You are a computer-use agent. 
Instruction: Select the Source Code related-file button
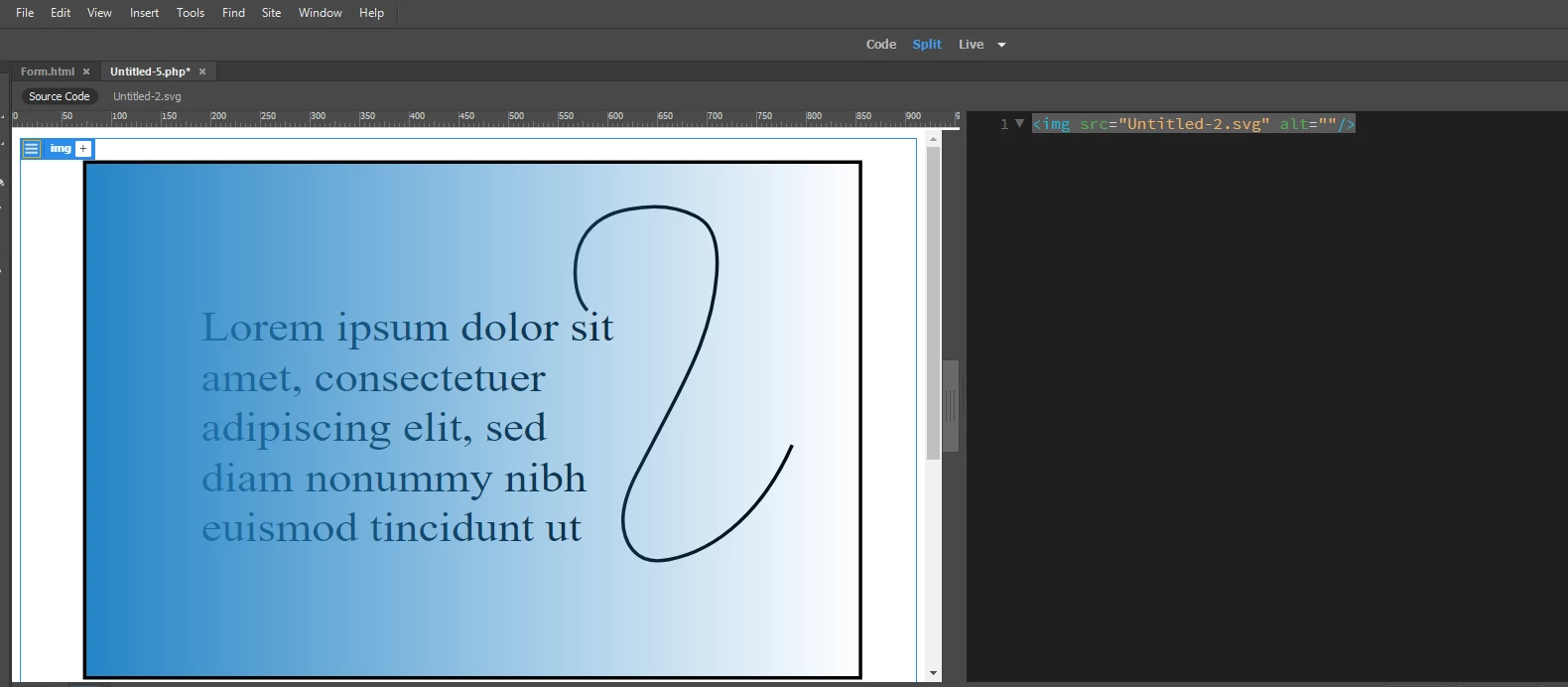60,96
